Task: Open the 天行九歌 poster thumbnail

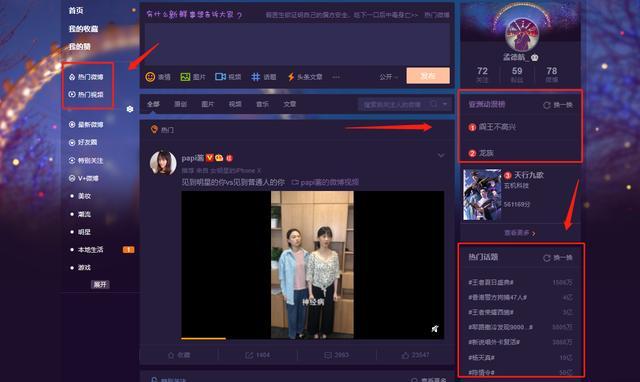Action: (x=482, y=195)
